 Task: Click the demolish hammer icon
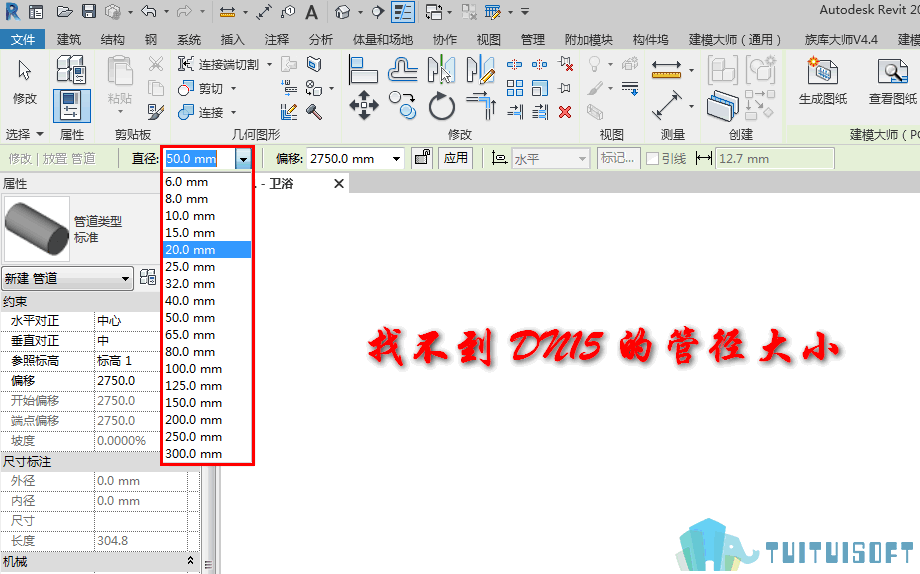pyautogui.click(x=314, y=112)
